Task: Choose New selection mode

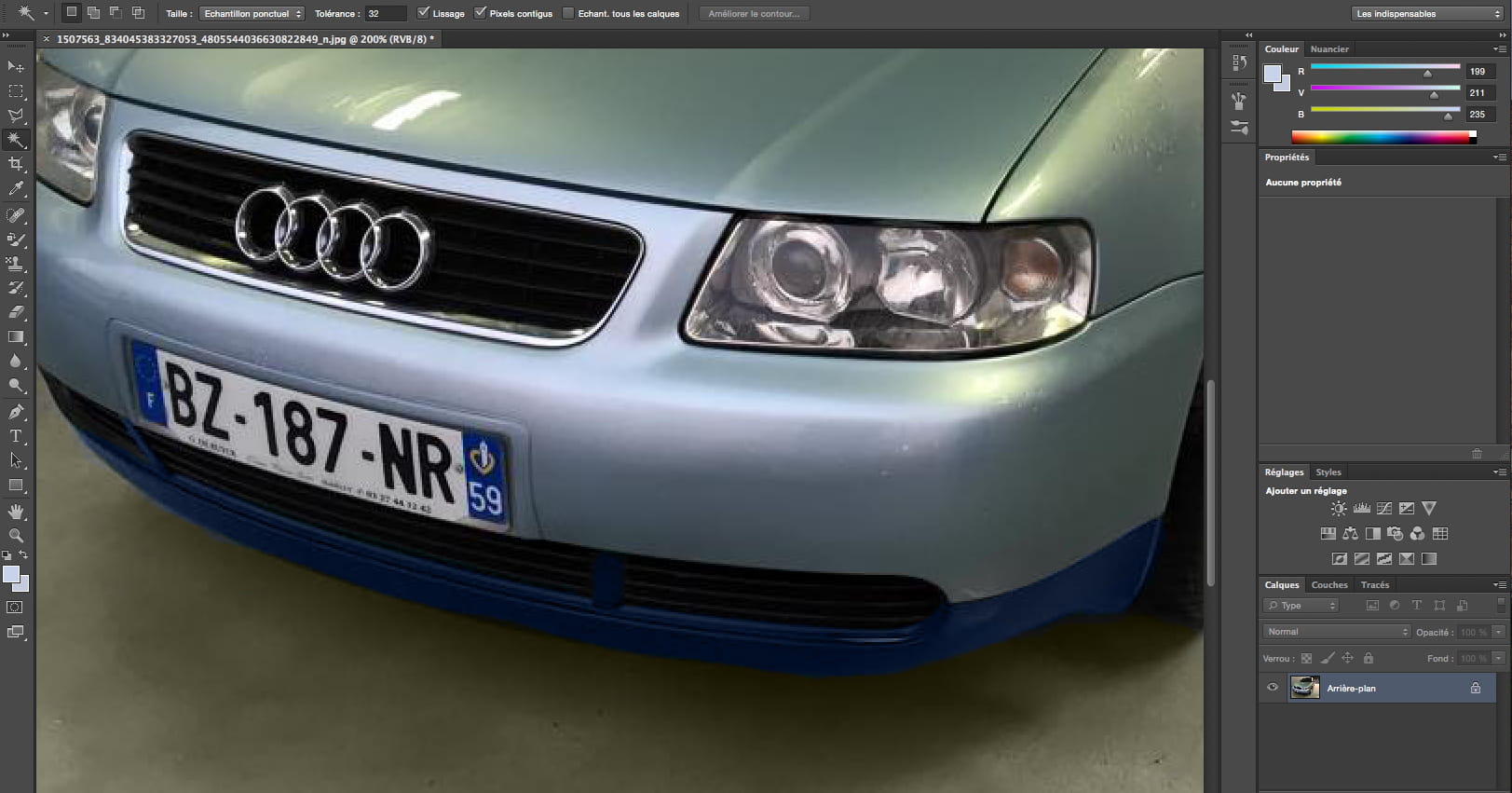Action: pos(71,13)
